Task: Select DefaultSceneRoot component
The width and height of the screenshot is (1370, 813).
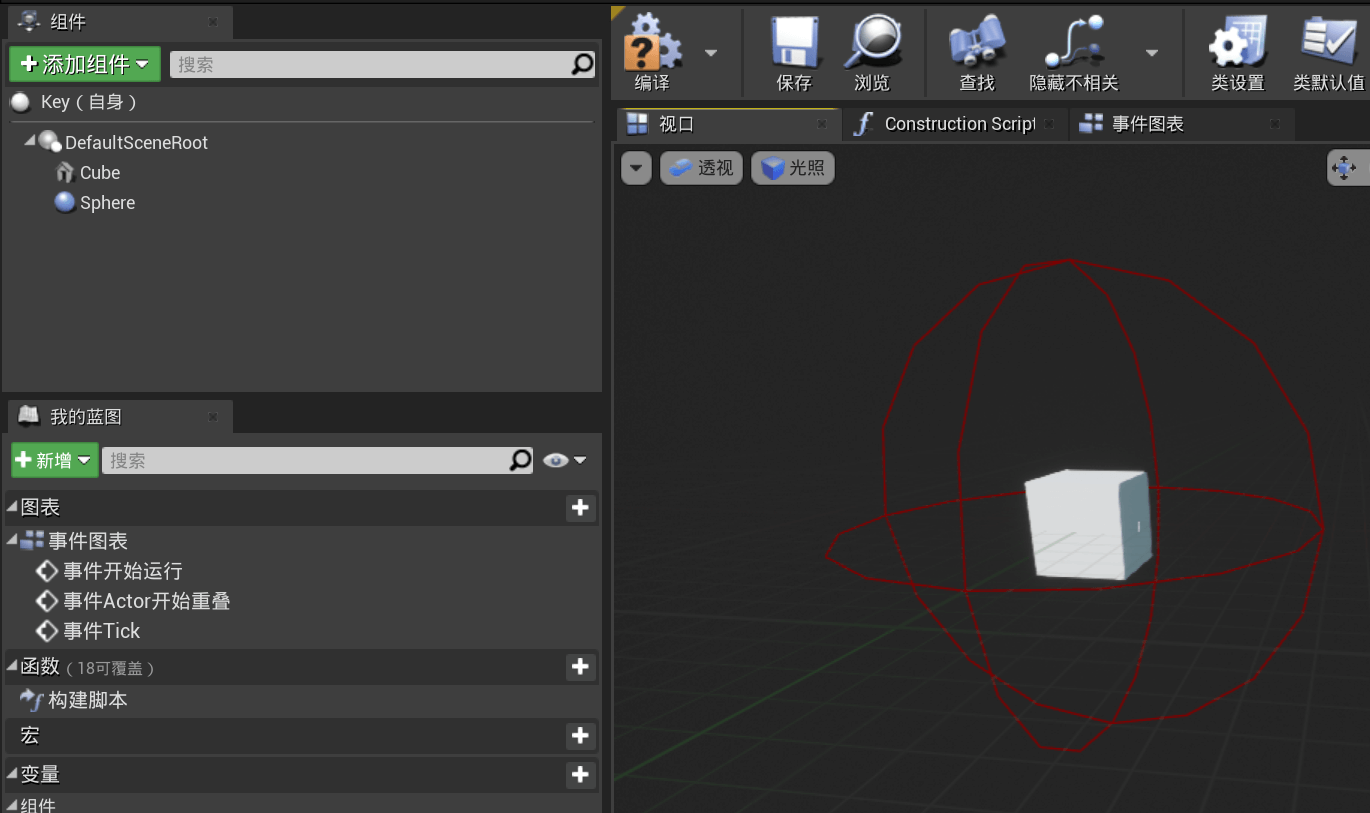Action: click(136, 143)
